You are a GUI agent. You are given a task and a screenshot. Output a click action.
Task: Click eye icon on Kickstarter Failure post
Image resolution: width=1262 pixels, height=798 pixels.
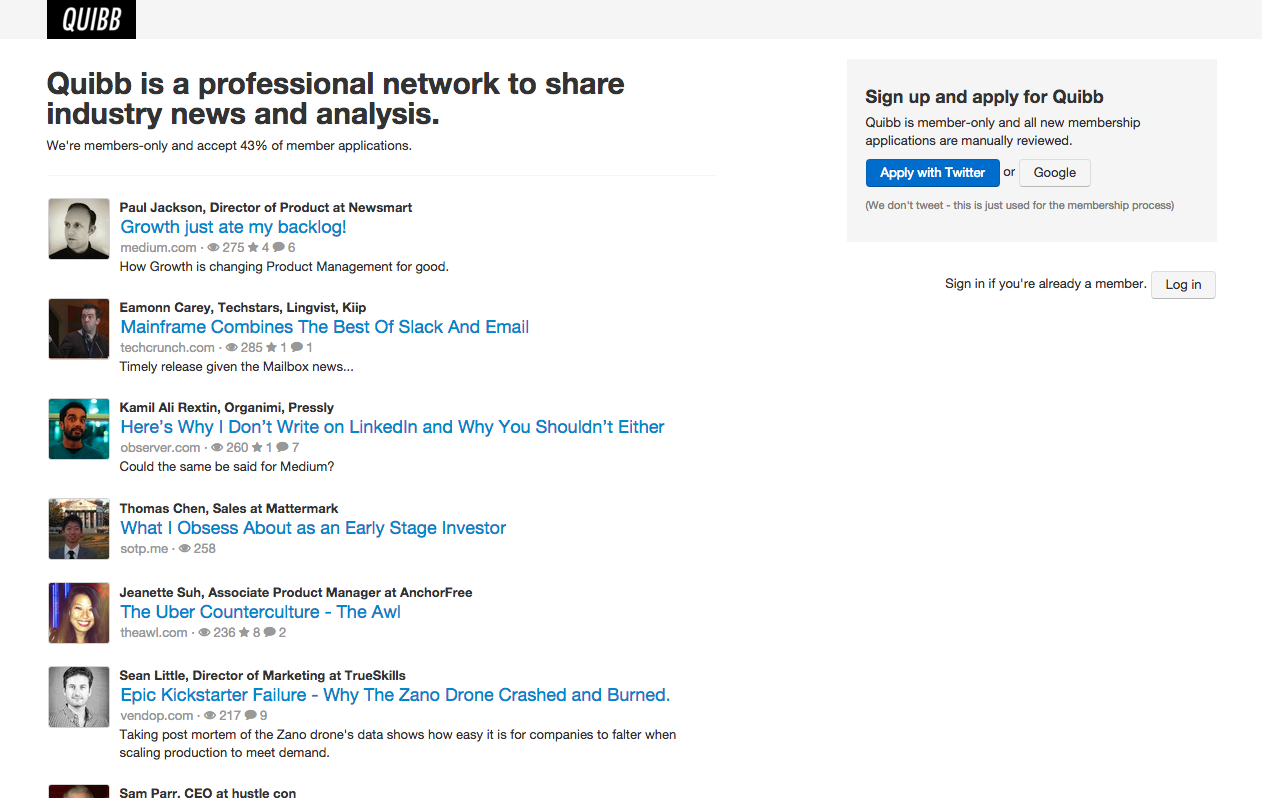[x=210, y=715]
